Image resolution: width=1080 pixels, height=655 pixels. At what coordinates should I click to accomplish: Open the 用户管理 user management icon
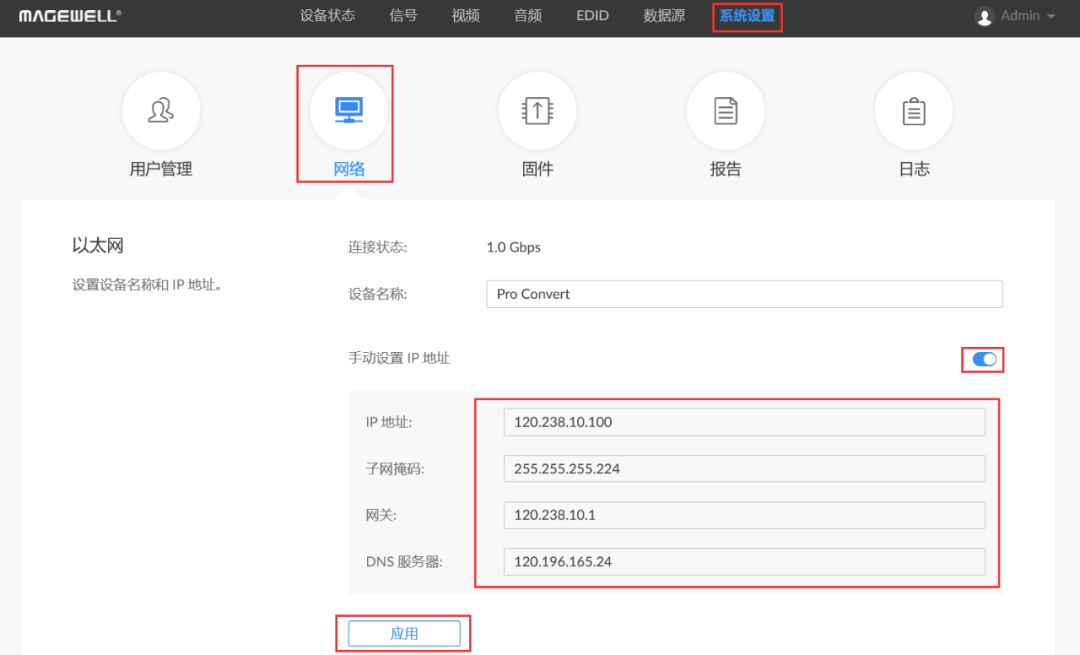[160, 111]
